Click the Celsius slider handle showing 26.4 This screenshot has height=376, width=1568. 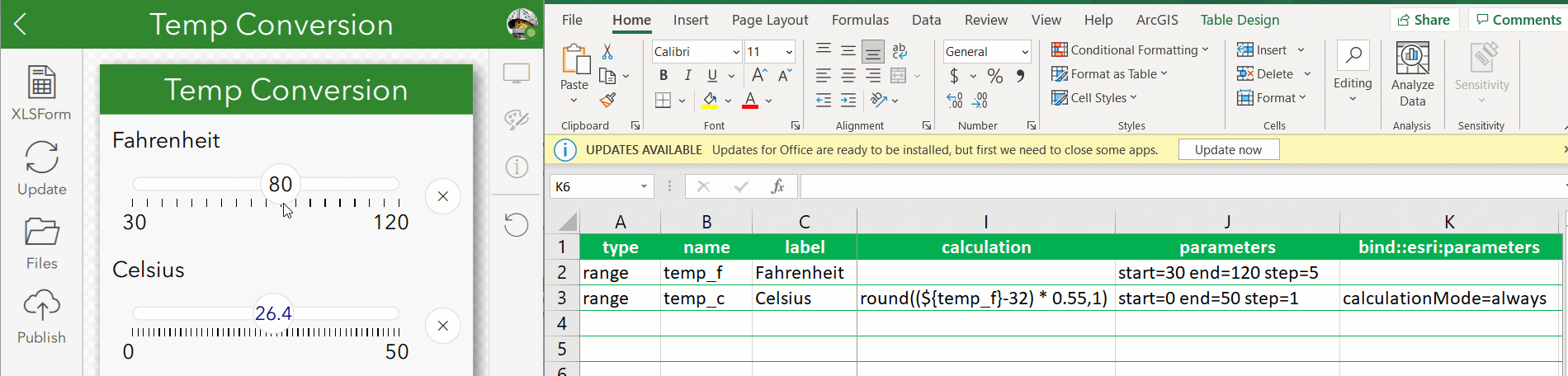(273, 313)
